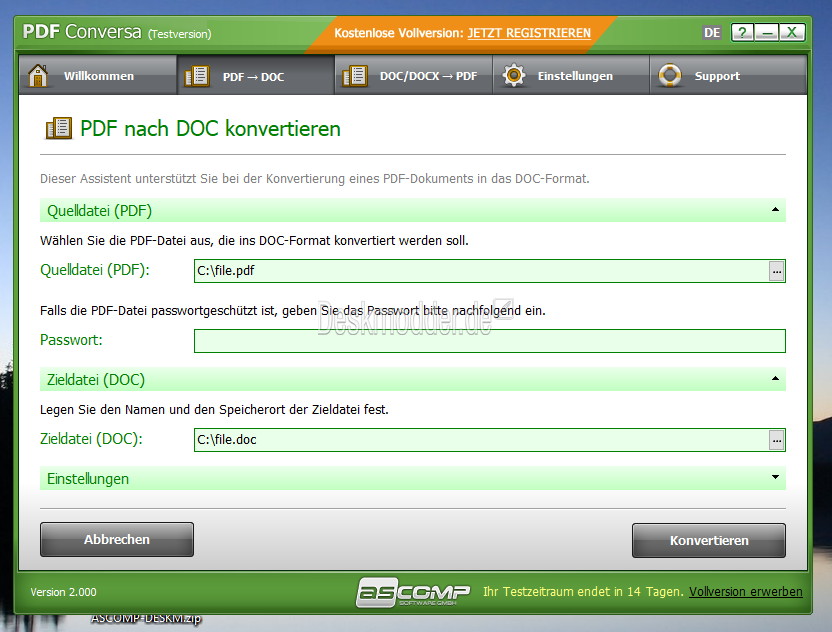832x632 pixels.
Task: Open the PDF → DOC tab
Action: pos(256,75)
